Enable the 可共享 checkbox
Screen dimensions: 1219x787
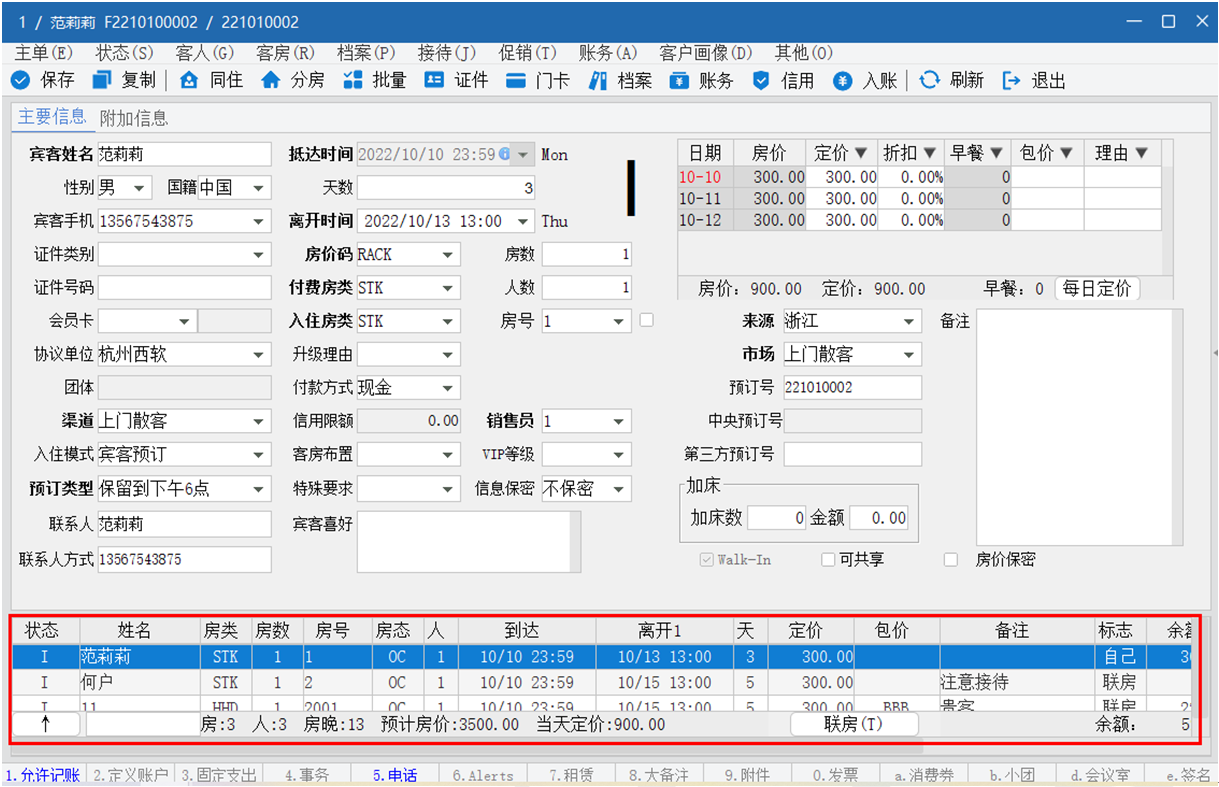click(828, 560)
